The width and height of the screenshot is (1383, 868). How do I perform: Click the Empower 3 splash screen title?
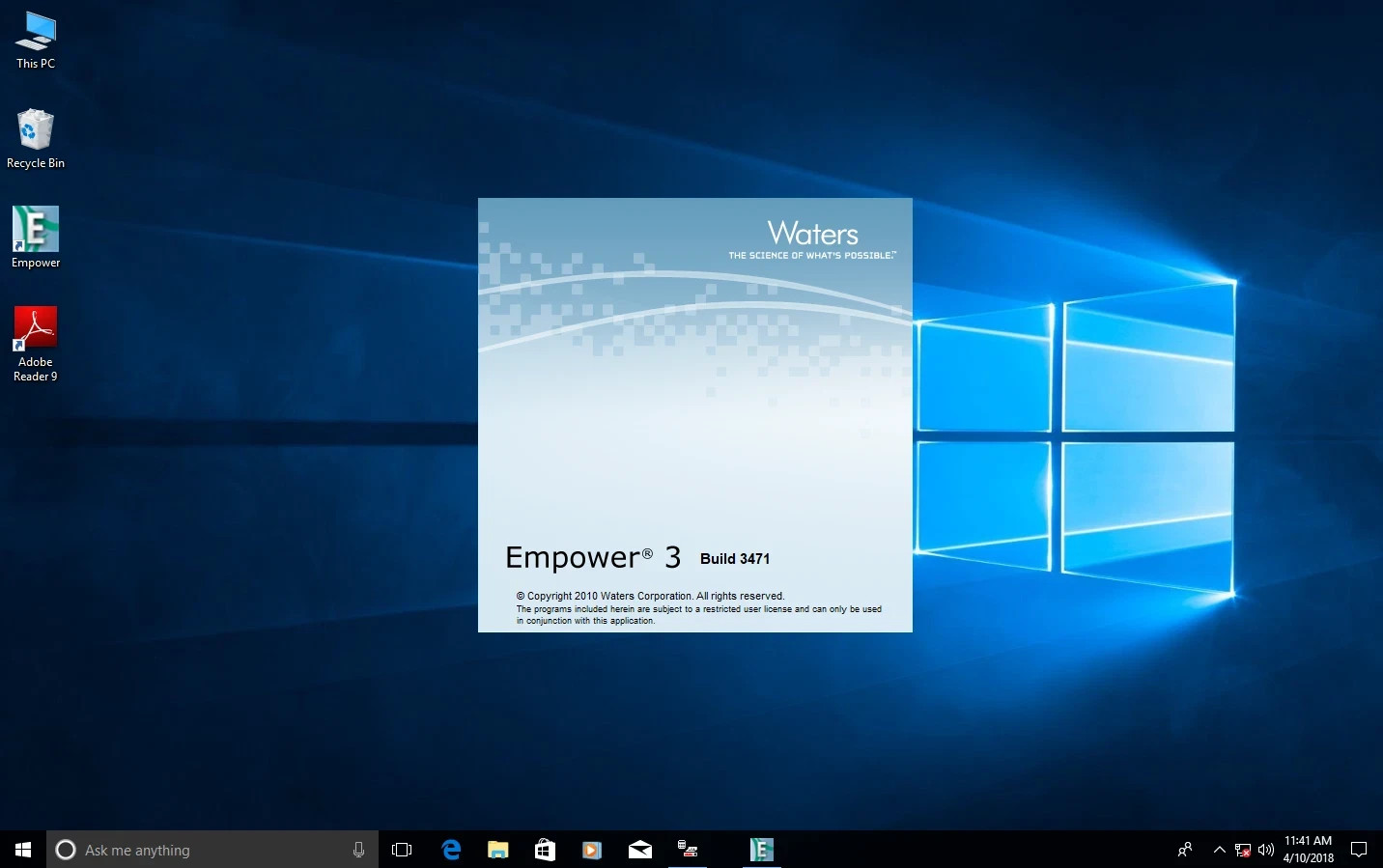593,558
